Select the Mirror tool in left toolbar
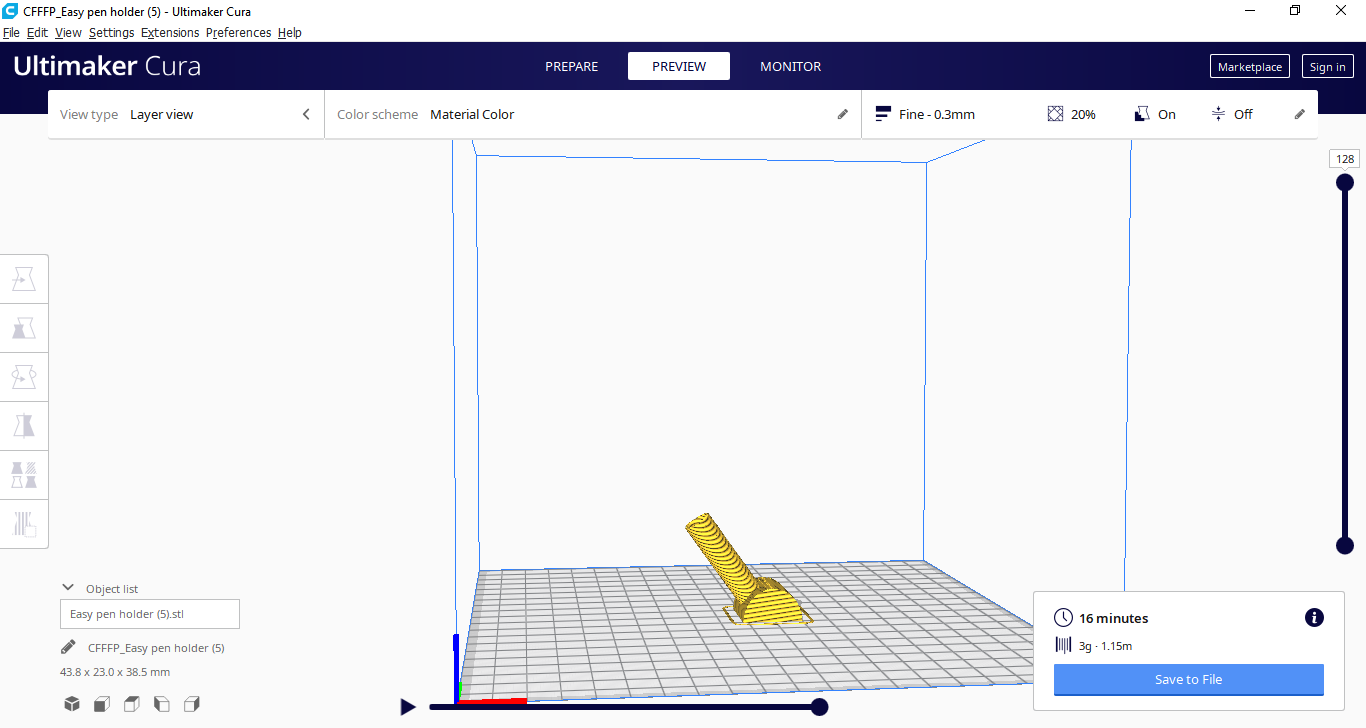The height and width of the screenshot is (728, 1366). click(x=24, y=425)
